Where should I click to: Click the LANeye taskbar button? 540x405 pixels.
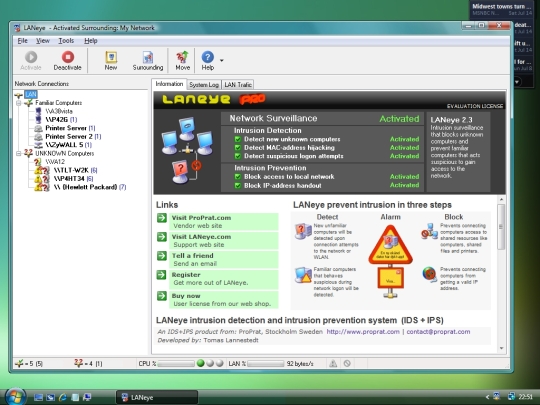tap(157, 397)
